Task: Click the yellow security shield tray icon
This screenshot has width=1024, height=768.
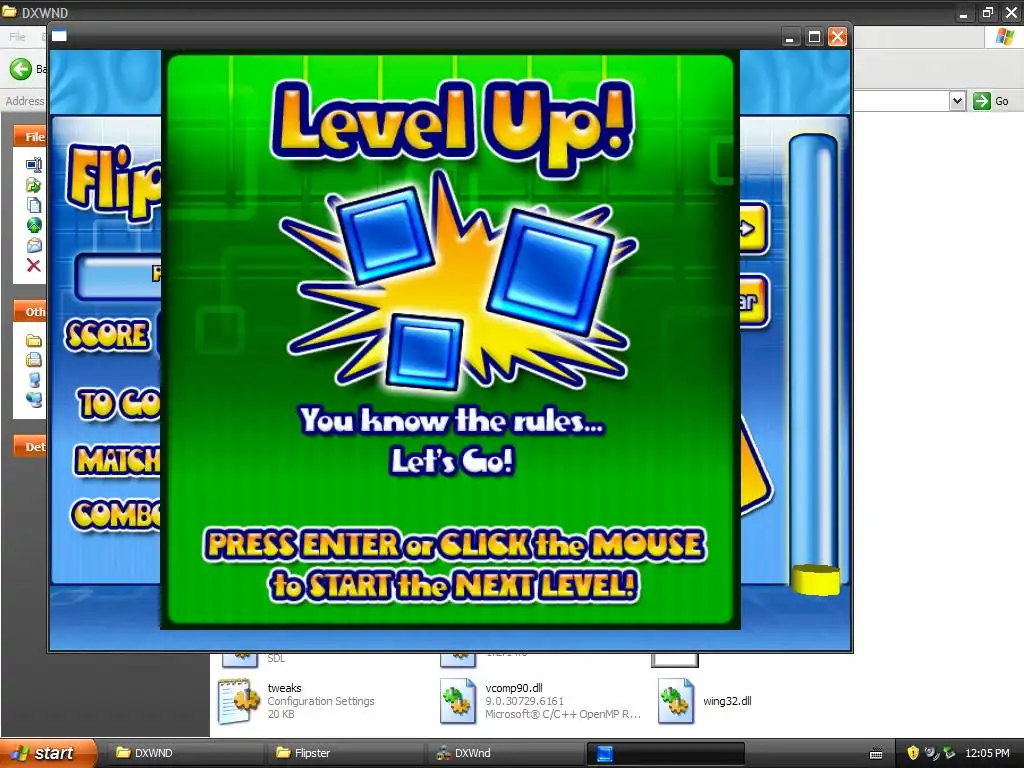Action: [x=913, y=753]
